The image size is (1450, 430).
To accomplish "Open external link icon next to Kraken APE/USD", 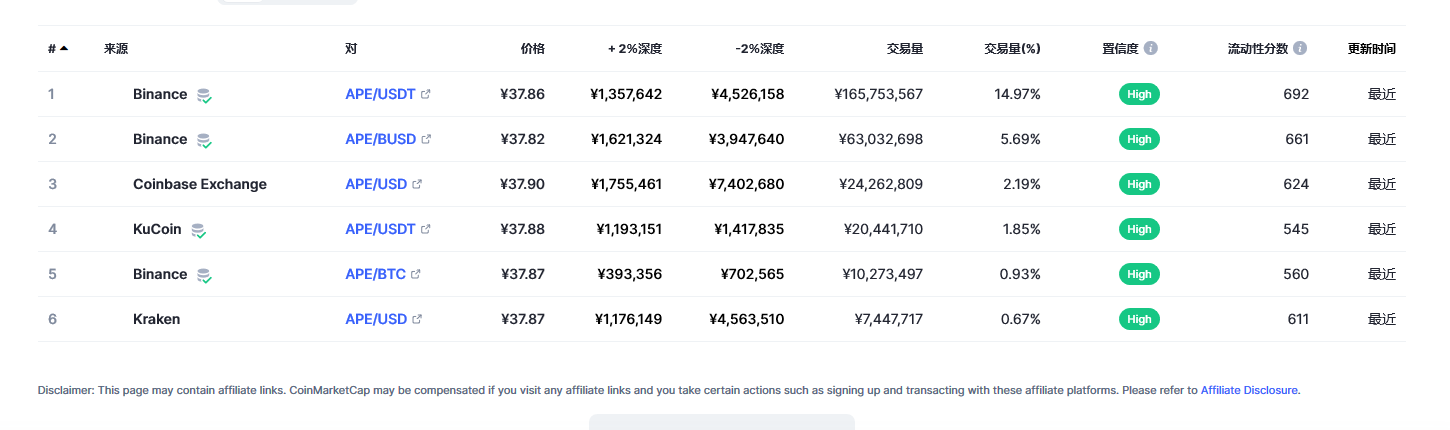I will (x=417, y=319).
